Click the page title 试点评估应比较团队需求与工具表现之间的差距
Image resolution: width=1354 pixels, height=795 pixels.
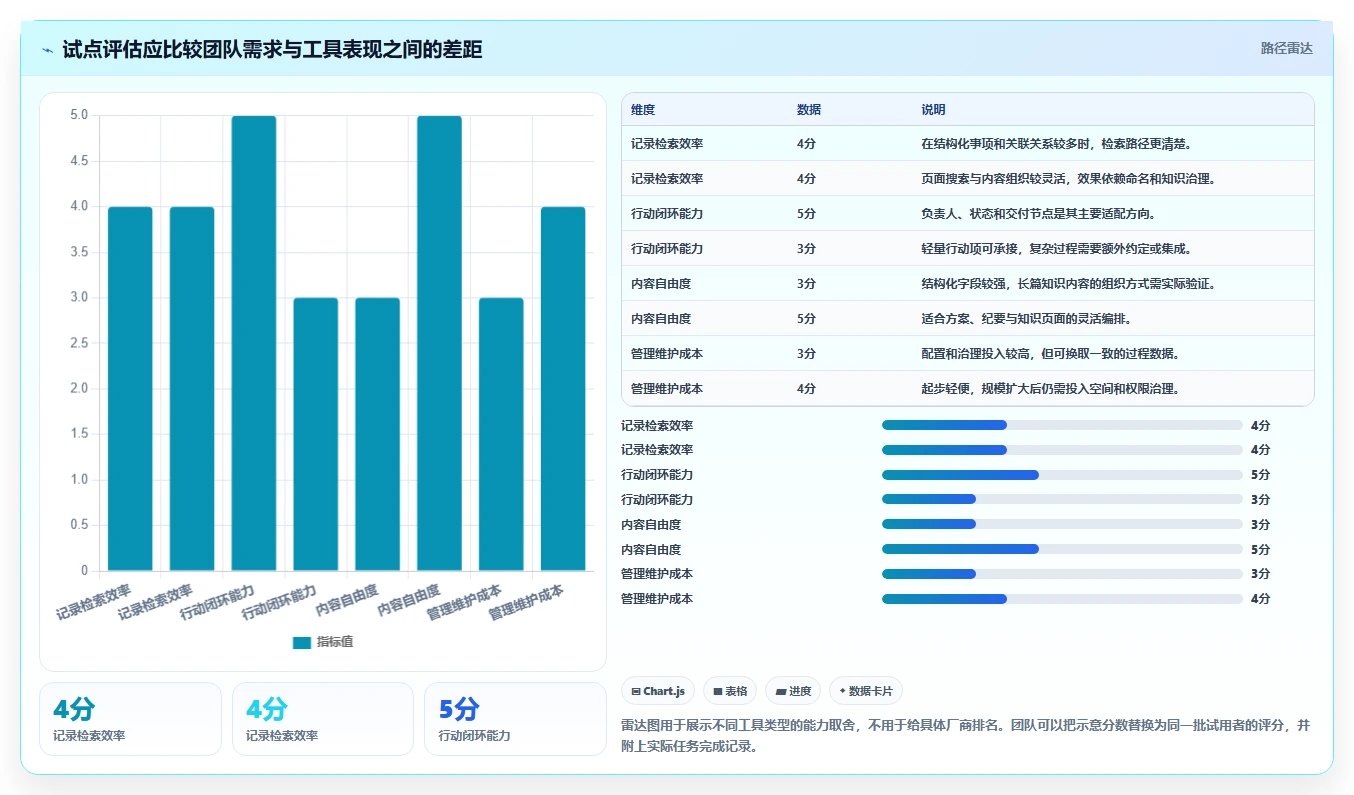coord(272,49)
